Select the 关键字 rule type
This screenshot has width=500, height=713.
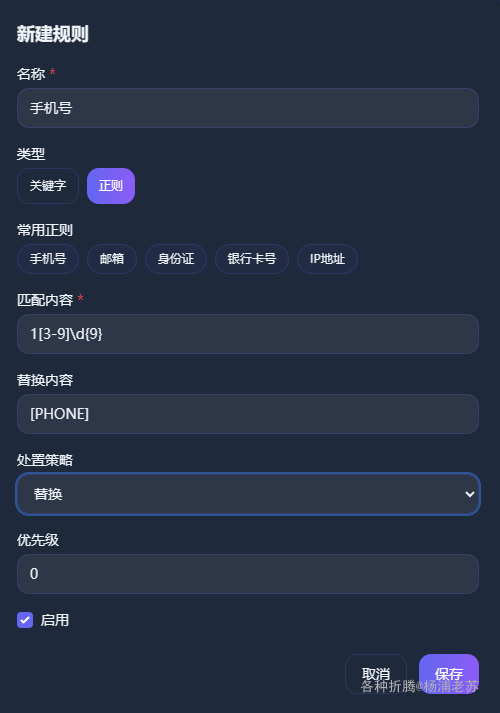point(48,186)
